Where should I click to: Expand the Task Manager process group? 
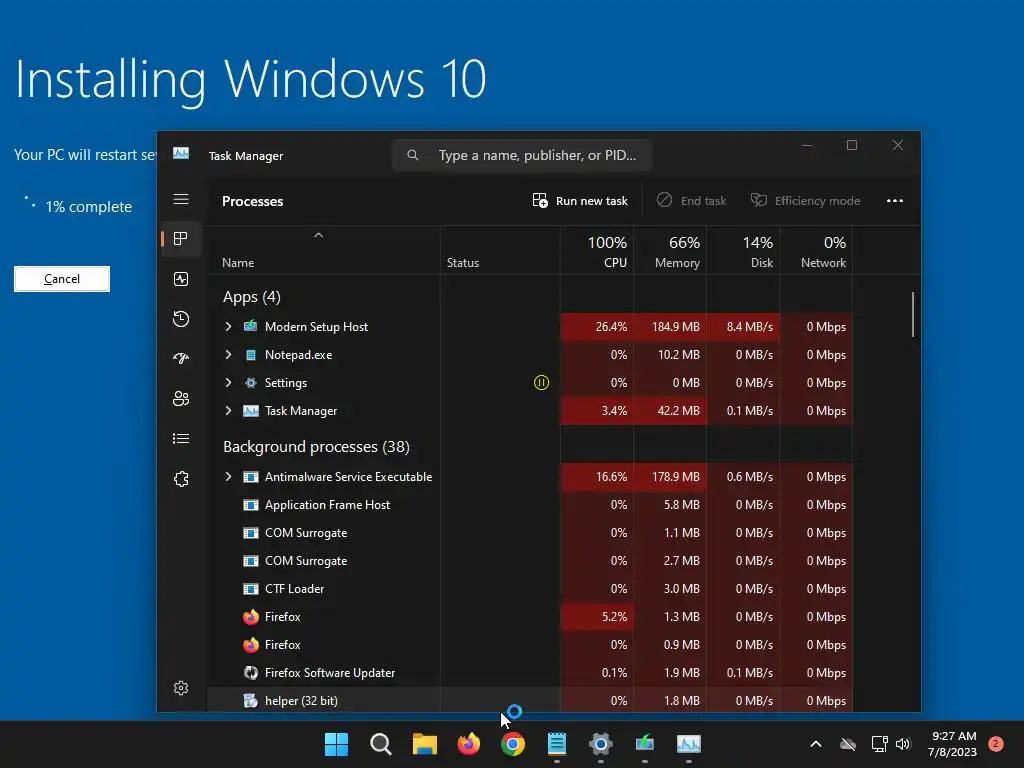[x=228, y=411]
